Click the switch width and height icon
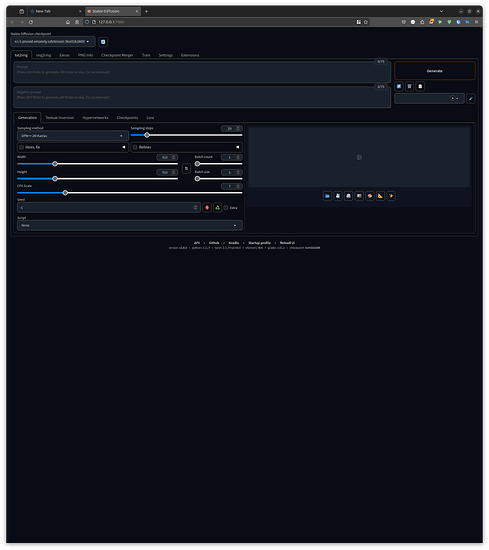The image size is (489, 550). pyautogui.click(x=186, y=168)
